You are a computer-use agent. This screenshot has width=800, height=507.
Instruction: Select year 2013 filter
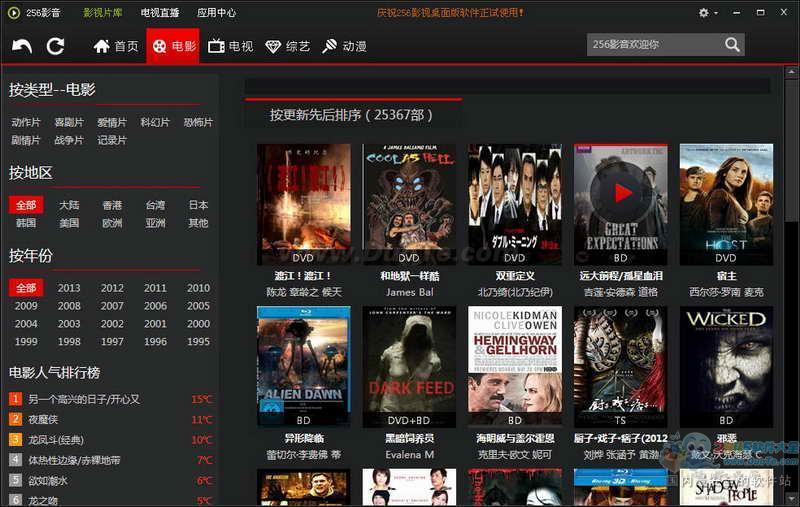tap(69, 288)
